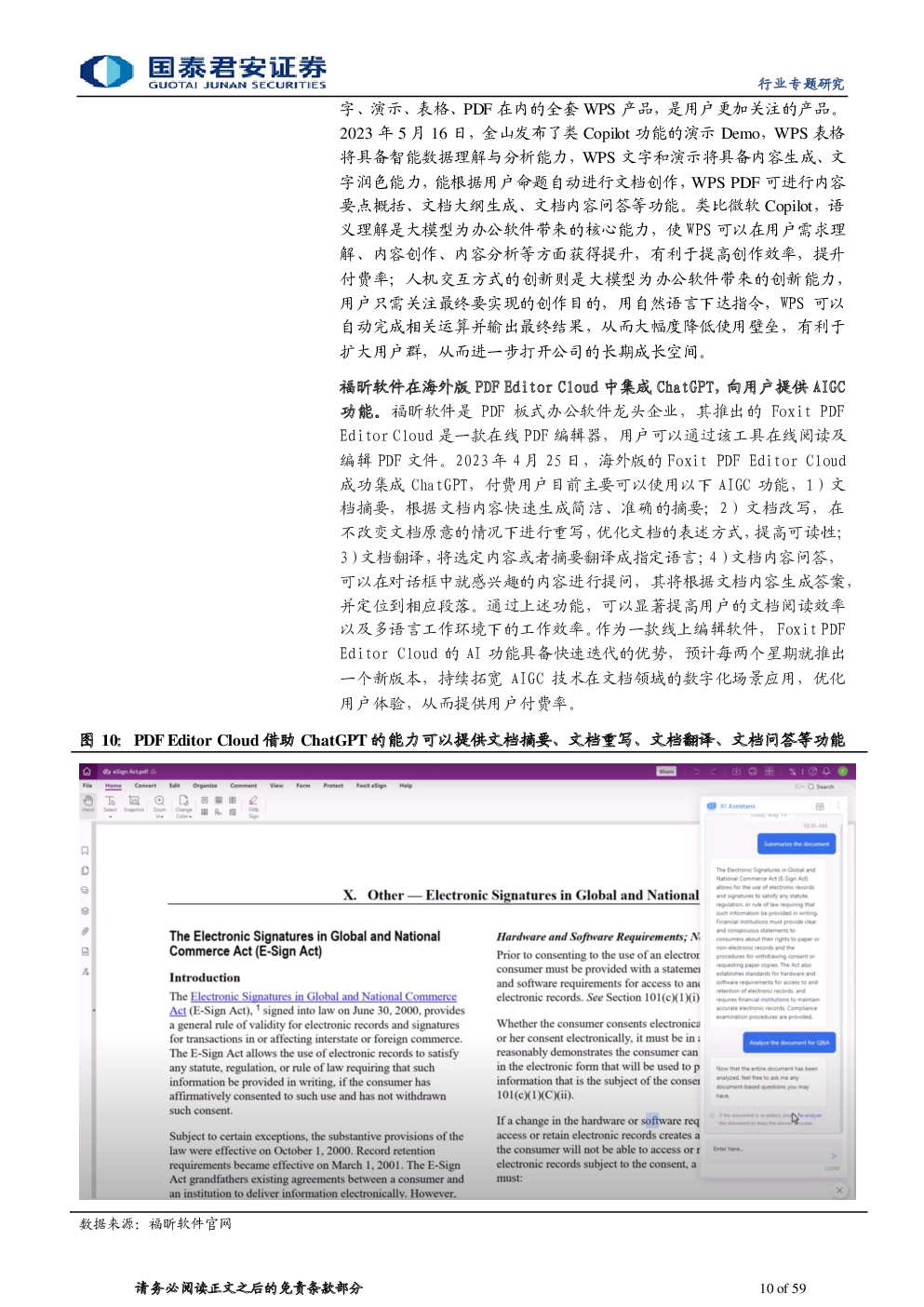This screenshot has width=924, height=1307.
Task: Select the Hand tool
Action: [87, 803]
